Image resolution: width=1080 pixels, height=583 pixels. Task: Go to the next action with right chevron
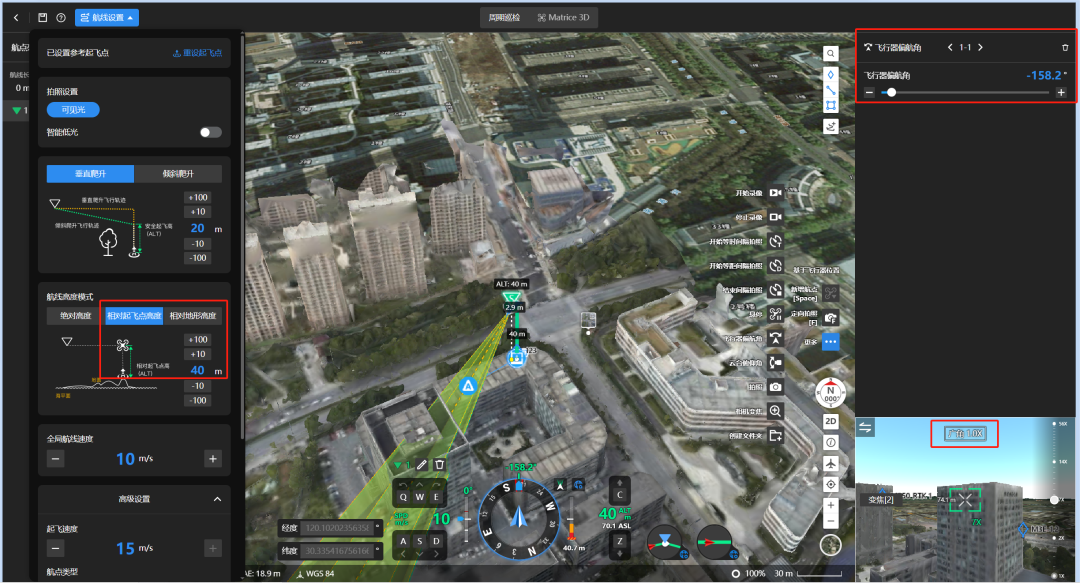point(980,48)
